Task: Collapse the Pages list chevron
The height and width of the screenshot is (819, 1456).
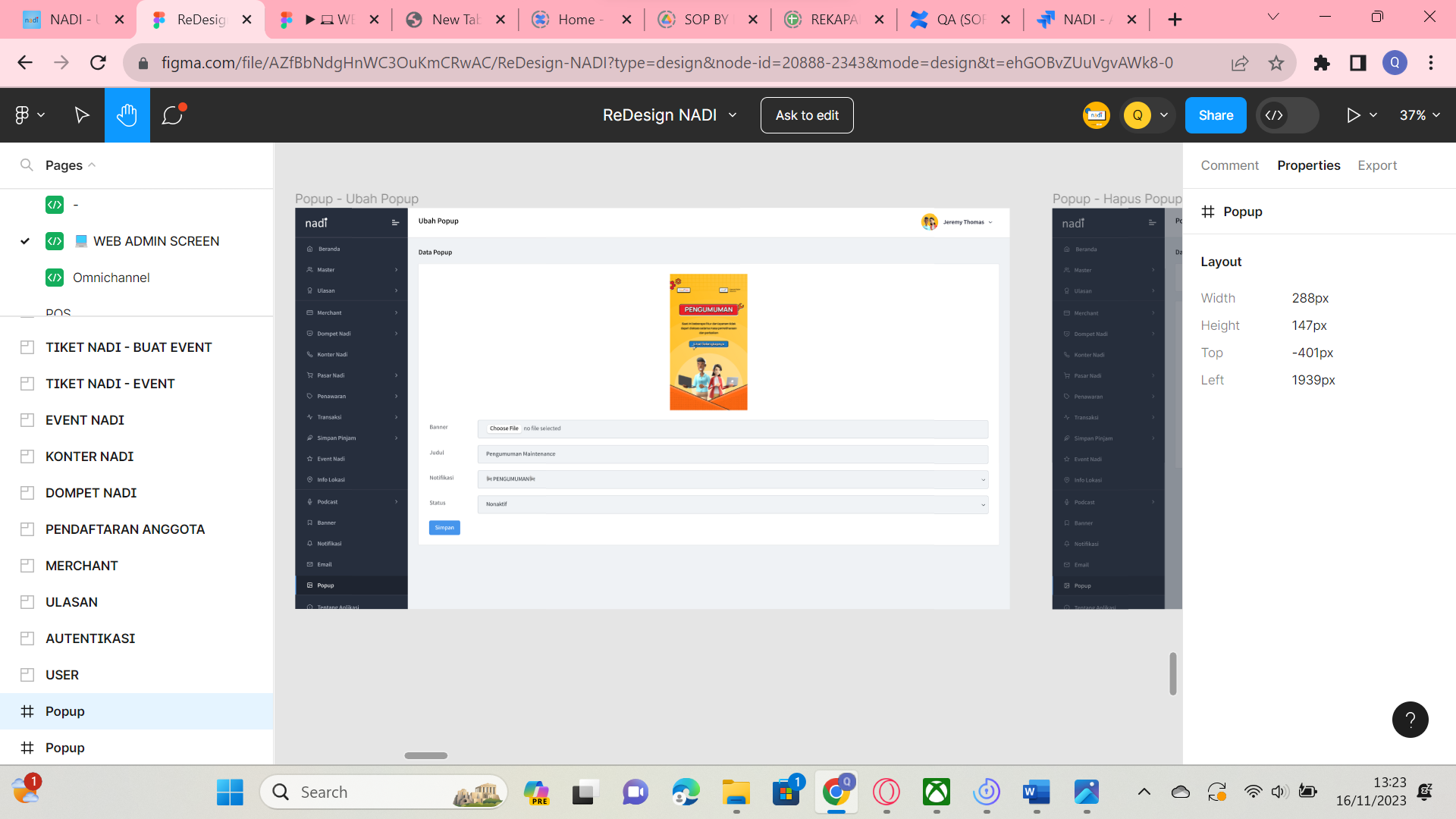Action: tap(92, 165)
